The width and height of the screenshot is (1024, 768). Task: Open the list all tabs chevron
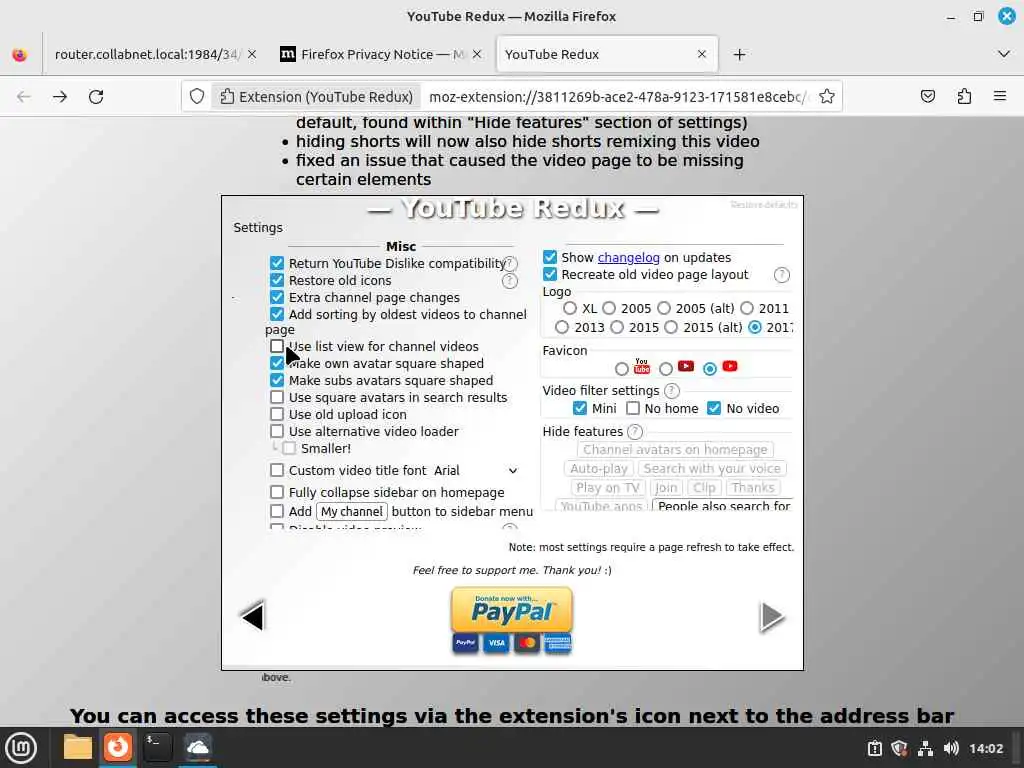(1004, 54)
